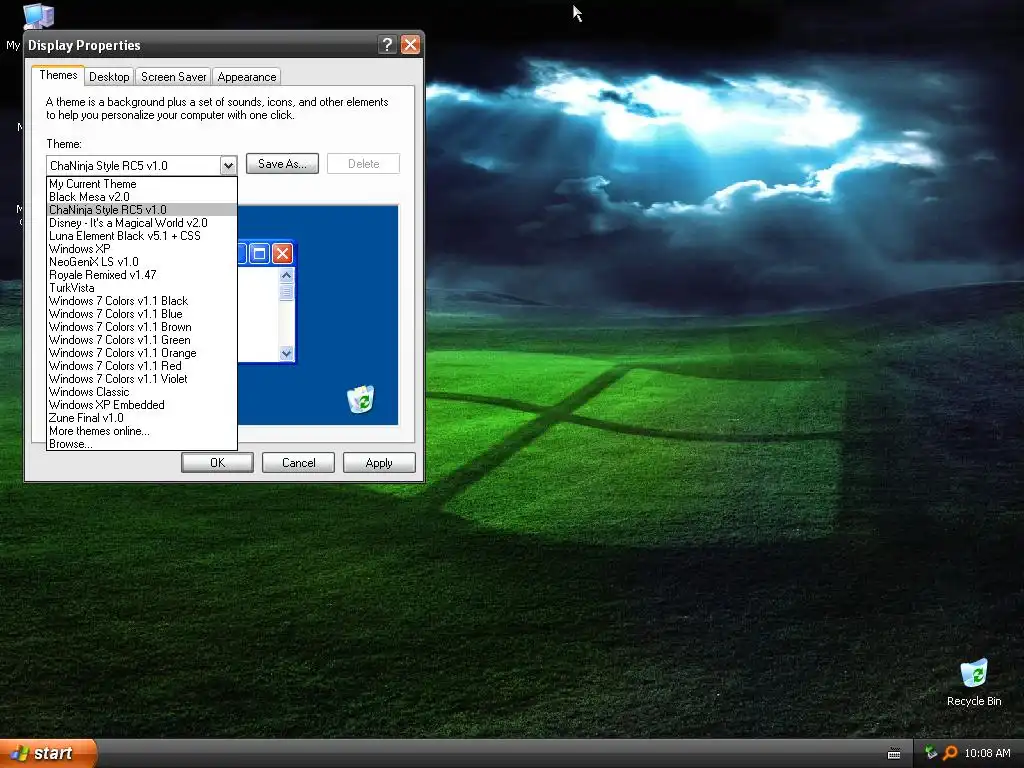Close the Display Properties dialog

coord(410,44)
